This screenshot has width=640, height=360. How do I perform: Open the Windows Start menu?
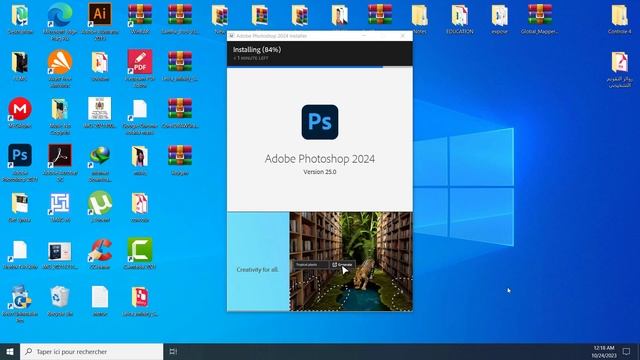(x=10, y=351)
